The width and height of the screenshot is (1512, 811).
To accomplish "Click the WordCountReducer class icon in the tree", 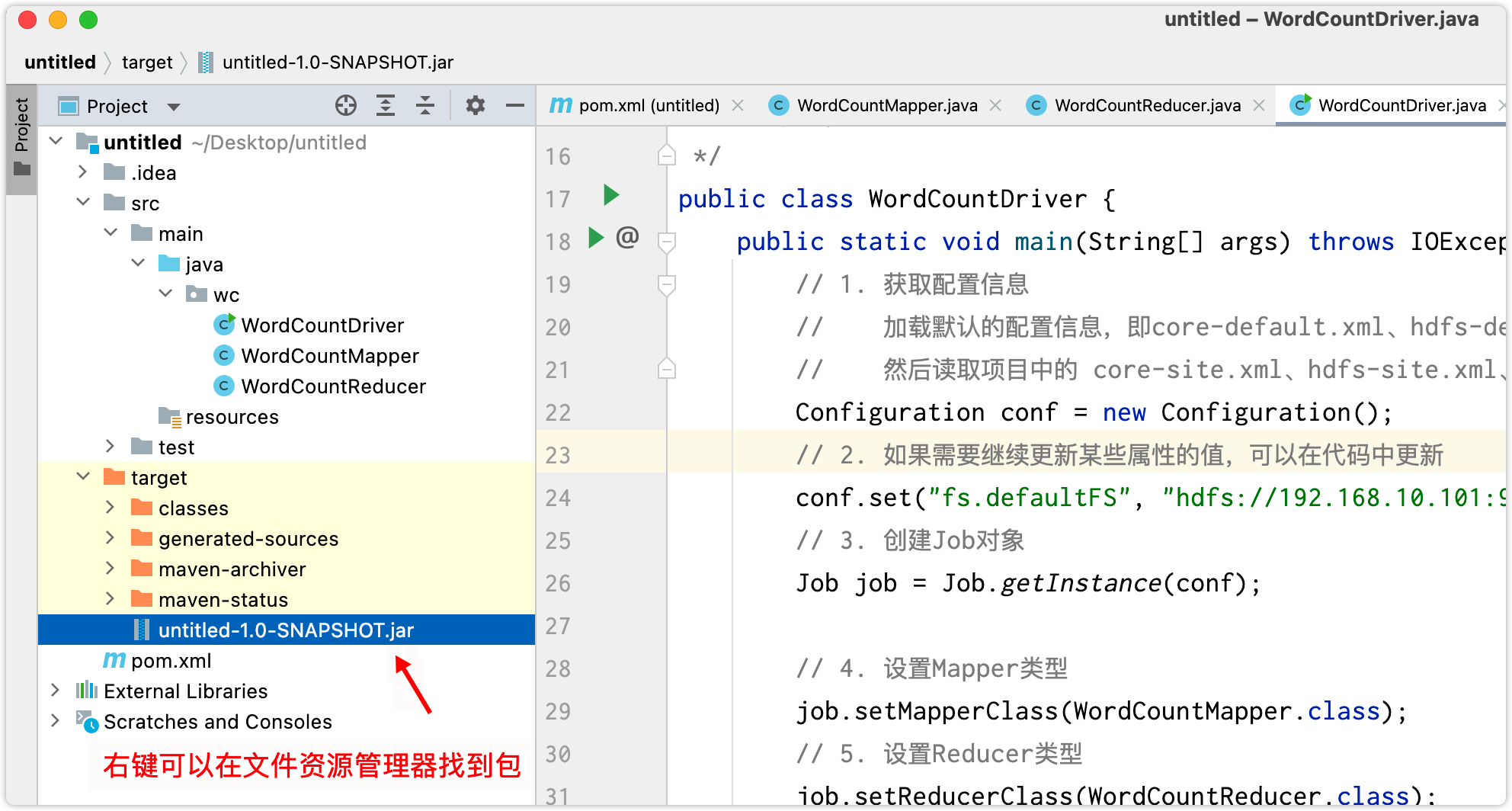I will (223, 386).
